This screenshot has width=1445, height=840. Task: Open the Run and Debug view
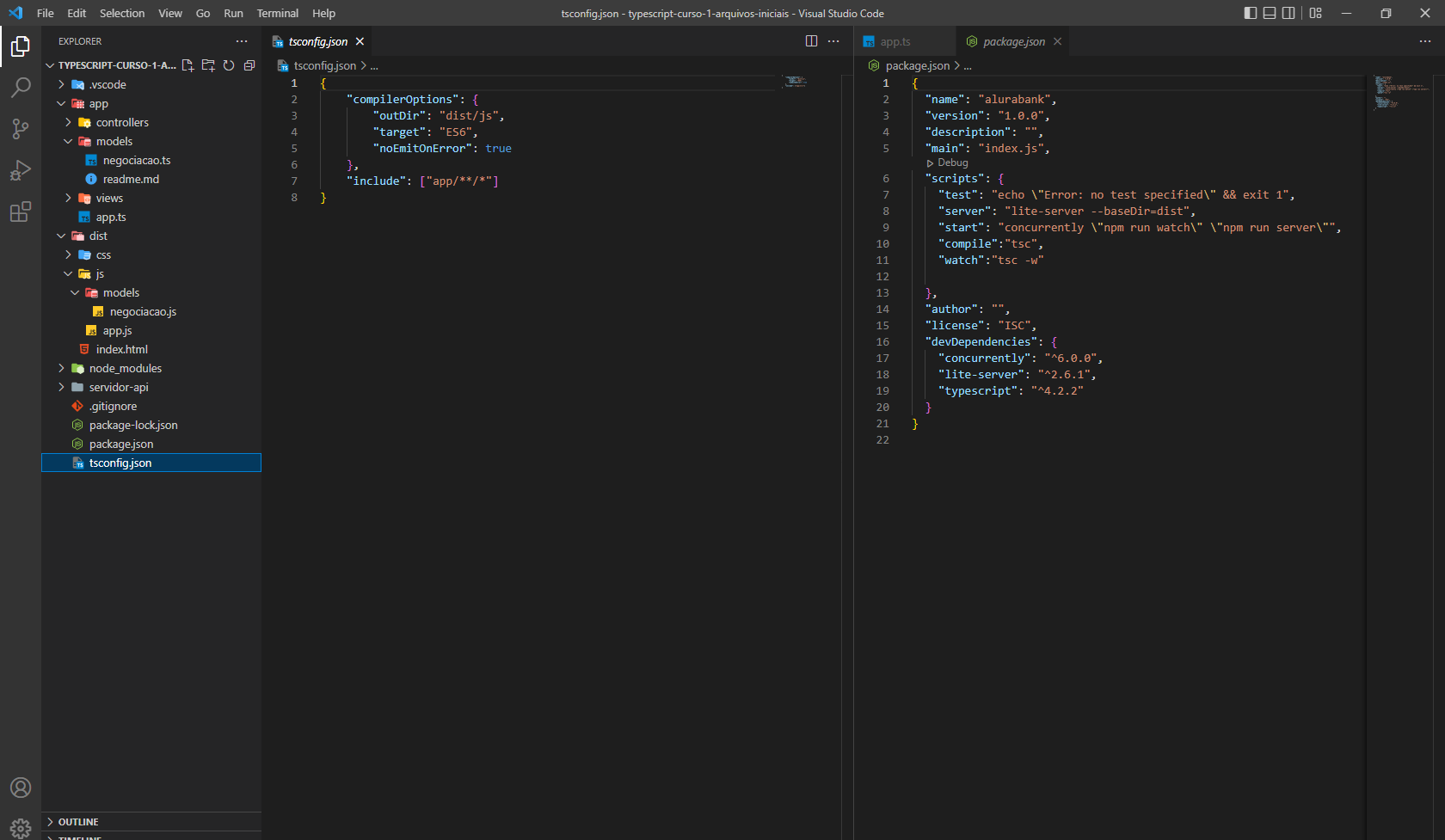coord(21,170)
